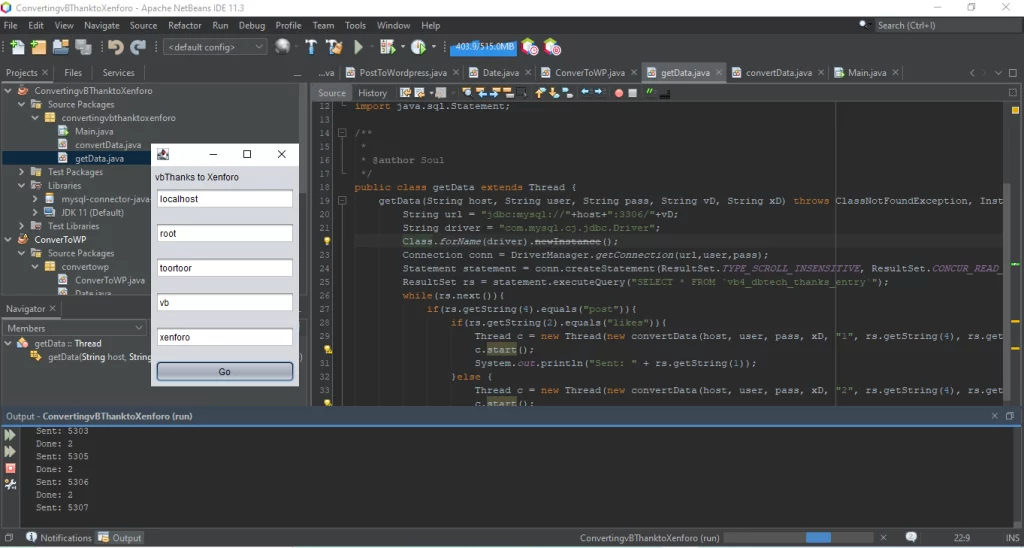1024x548 pixels.
Task: Click the xenforo field in vbThanks window
Action: [225, 337]
